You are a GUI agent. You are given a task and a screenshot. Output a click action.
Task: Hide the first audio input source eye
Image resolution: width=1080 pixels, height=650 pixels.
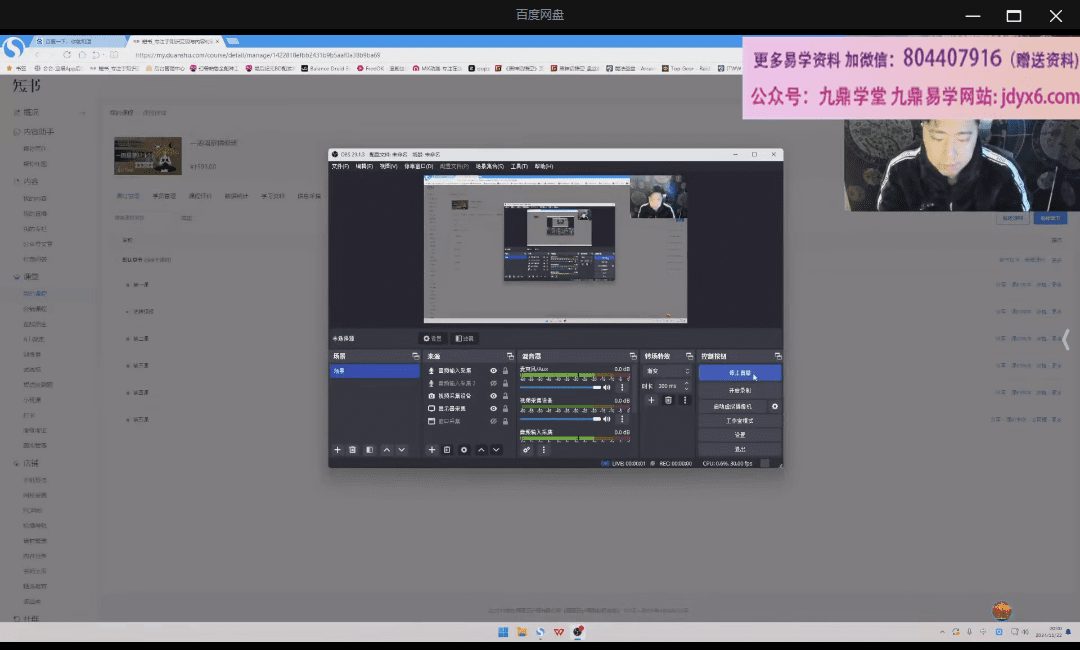493,371
